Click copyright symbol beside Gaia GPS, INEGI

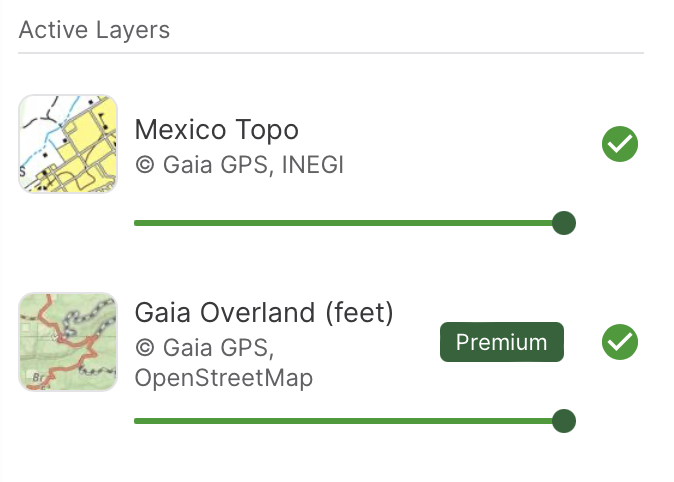tap(145, 165)
